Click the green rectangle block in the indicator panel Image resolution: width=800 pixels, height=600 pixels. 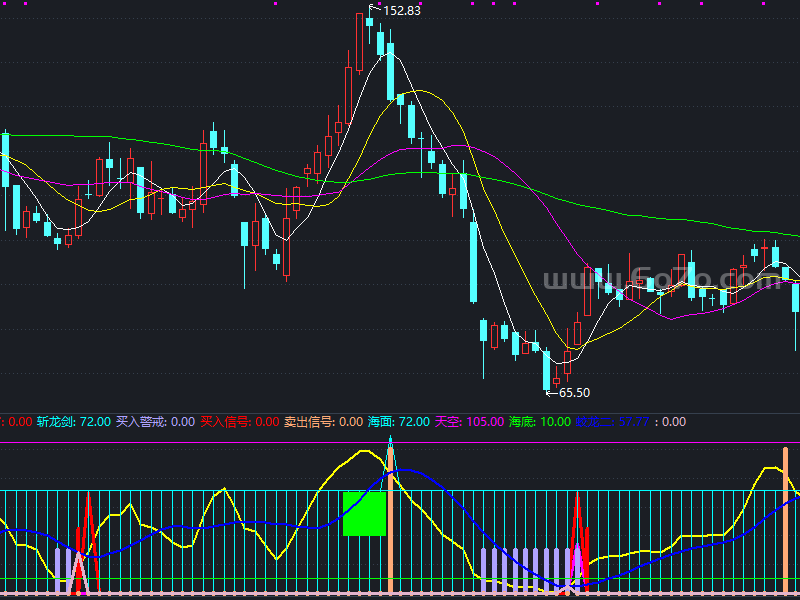[x=364, y=514]
